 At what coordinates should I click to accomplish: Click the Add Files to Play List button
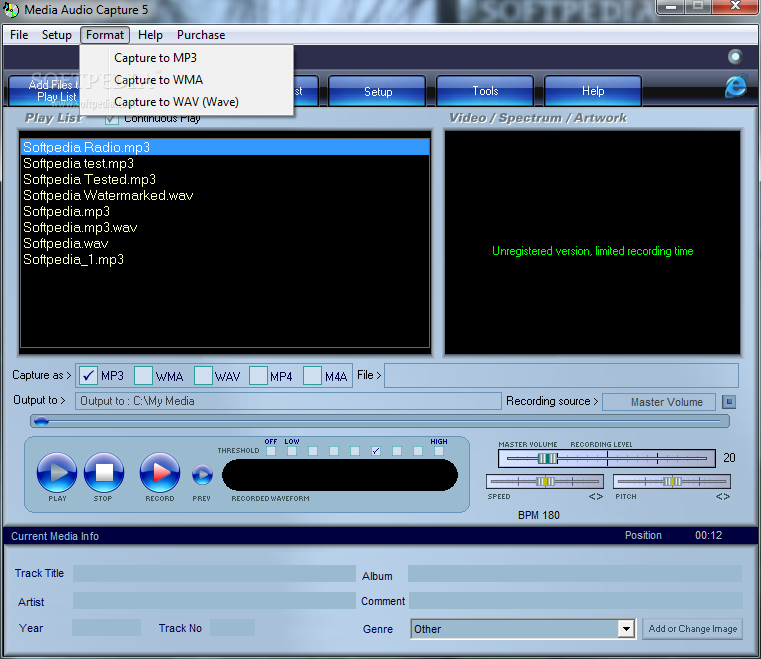tap(45, 91)
